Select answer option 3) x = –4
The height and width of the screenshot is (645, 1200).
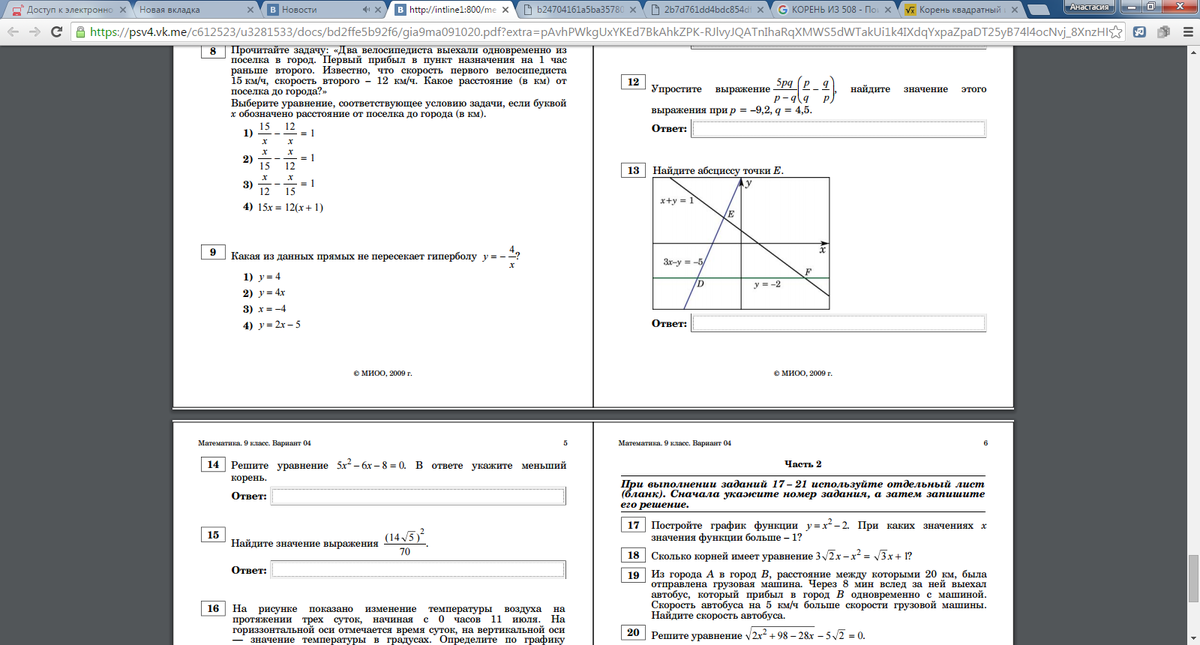[265, 309]
